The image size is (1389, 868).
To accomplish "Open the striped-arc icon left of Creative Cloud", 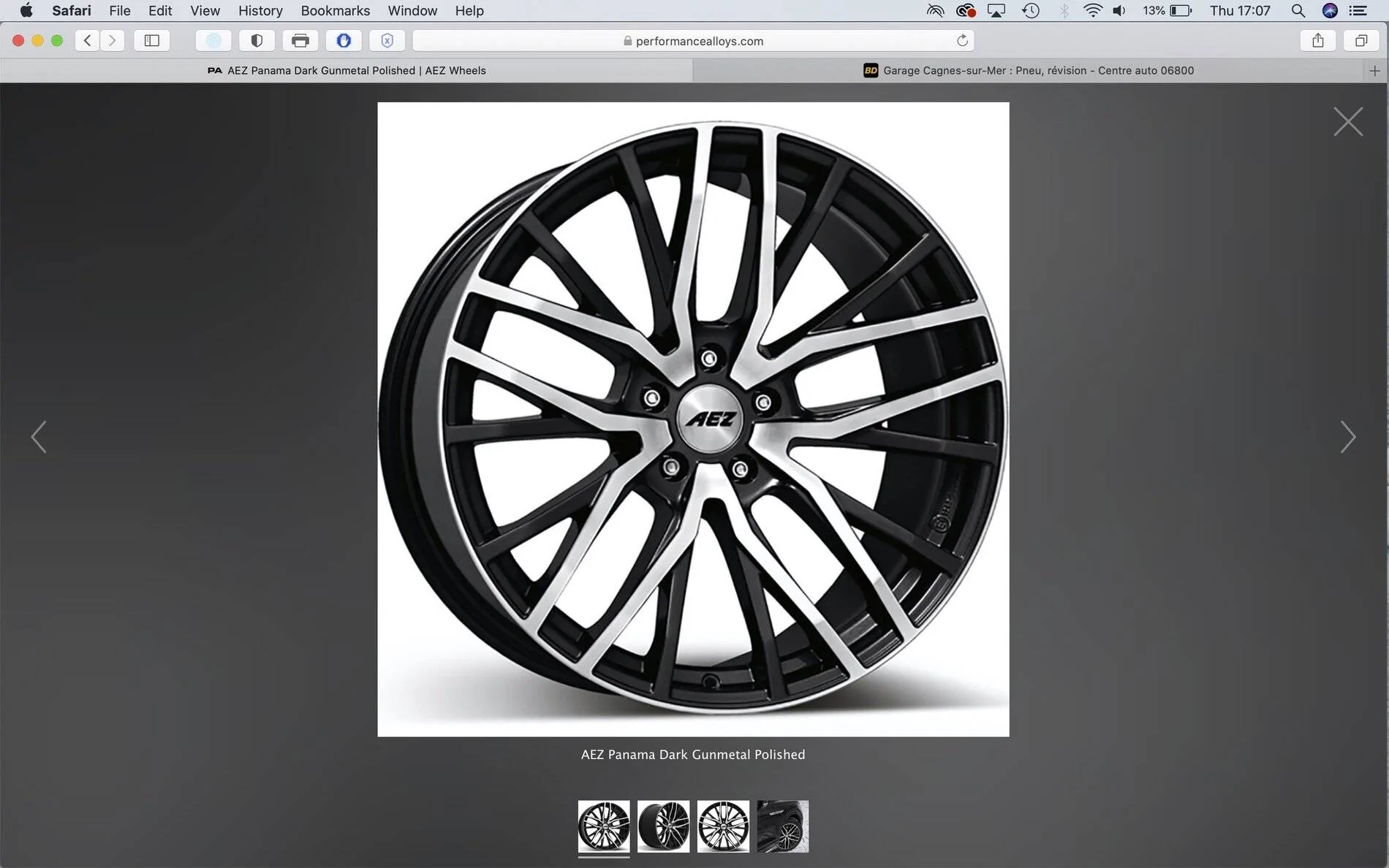I will click(x=935, y=10).
